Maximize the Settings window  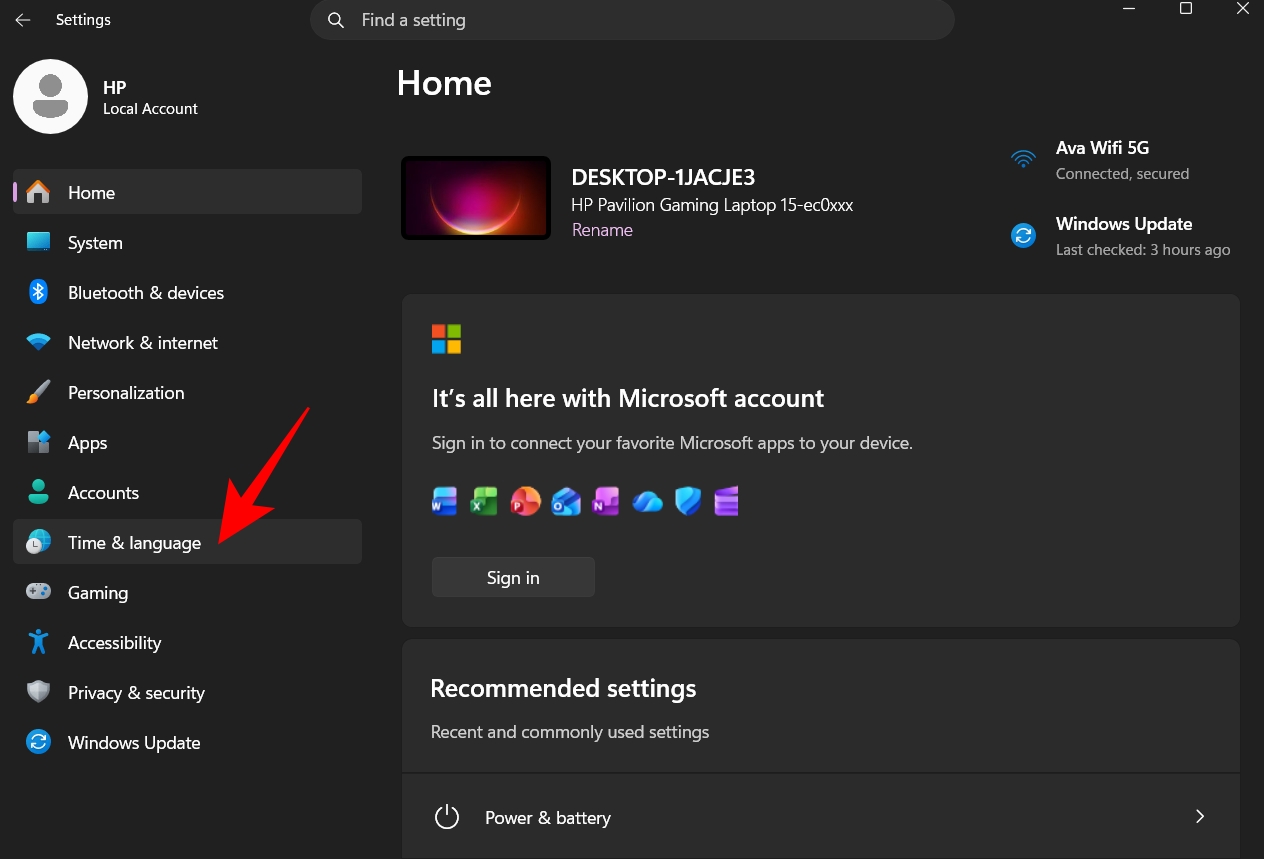[x=1186, y=9]
